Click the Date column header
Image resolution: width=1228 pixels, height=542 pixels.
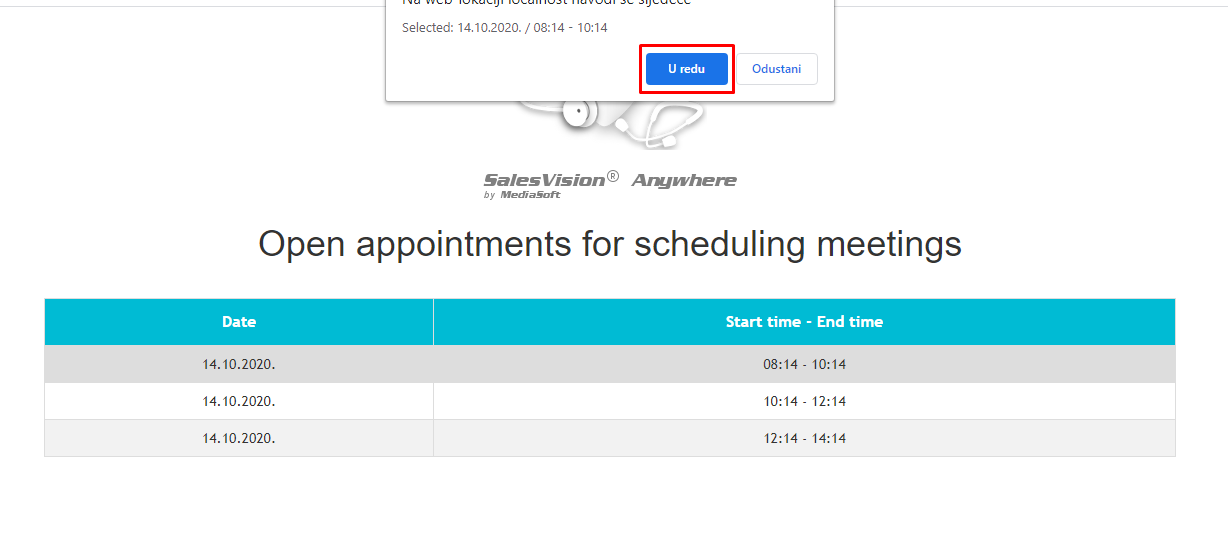pyautogui.click(x=239, y=322)
